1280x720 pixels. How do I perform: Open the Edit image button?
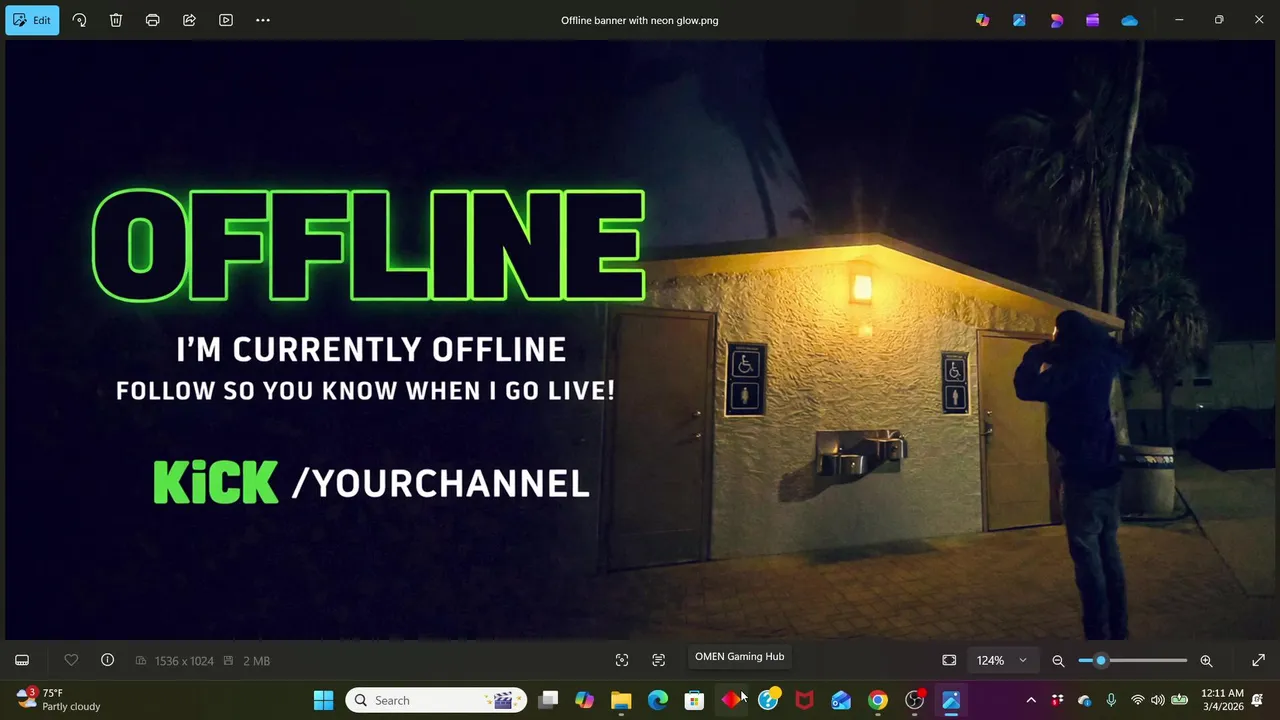[32, 20]
